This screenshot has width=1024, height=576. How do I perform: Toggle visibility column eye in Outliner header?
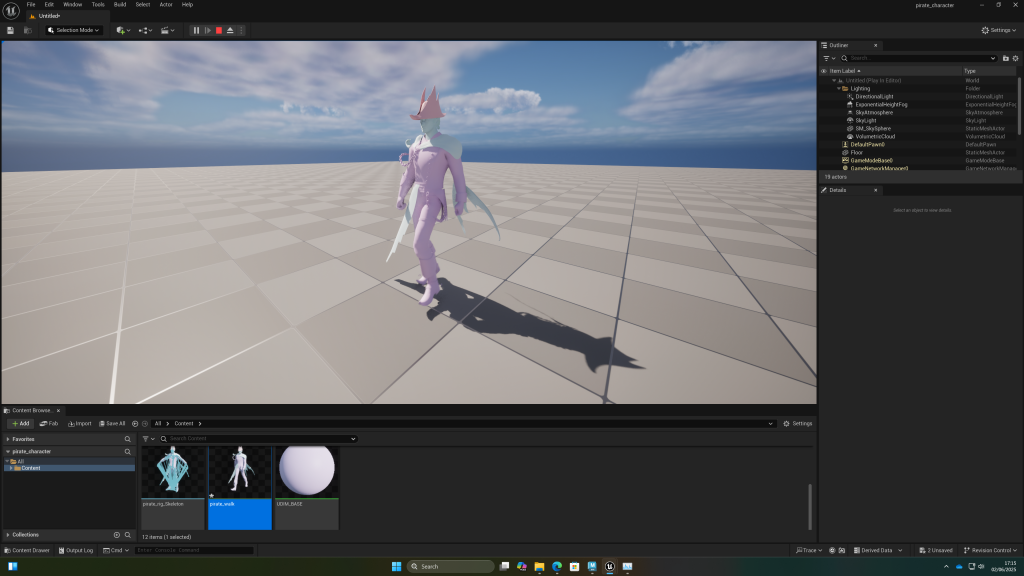(x=823, y=71)
